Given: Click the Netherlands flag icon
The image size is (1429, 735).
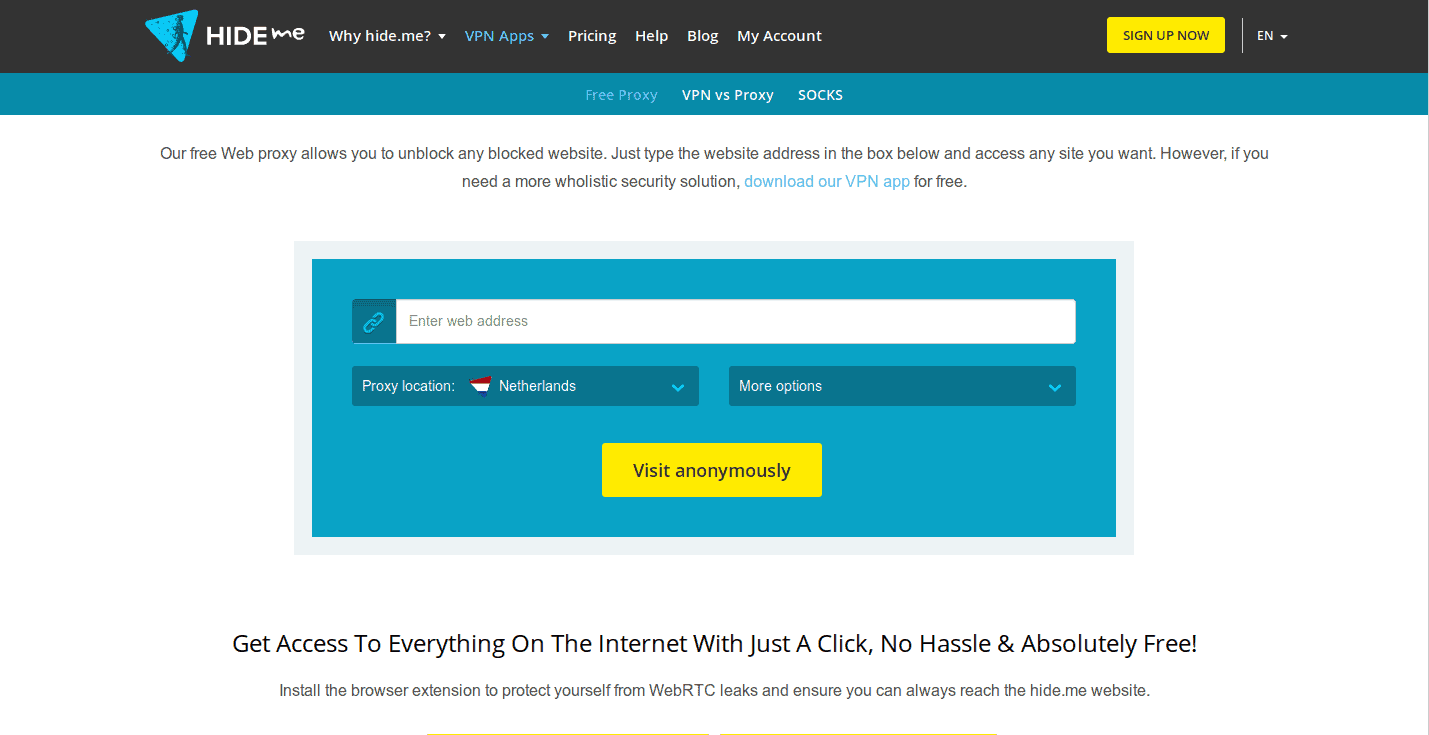Looking at the screenshot, I should [481, 386].
